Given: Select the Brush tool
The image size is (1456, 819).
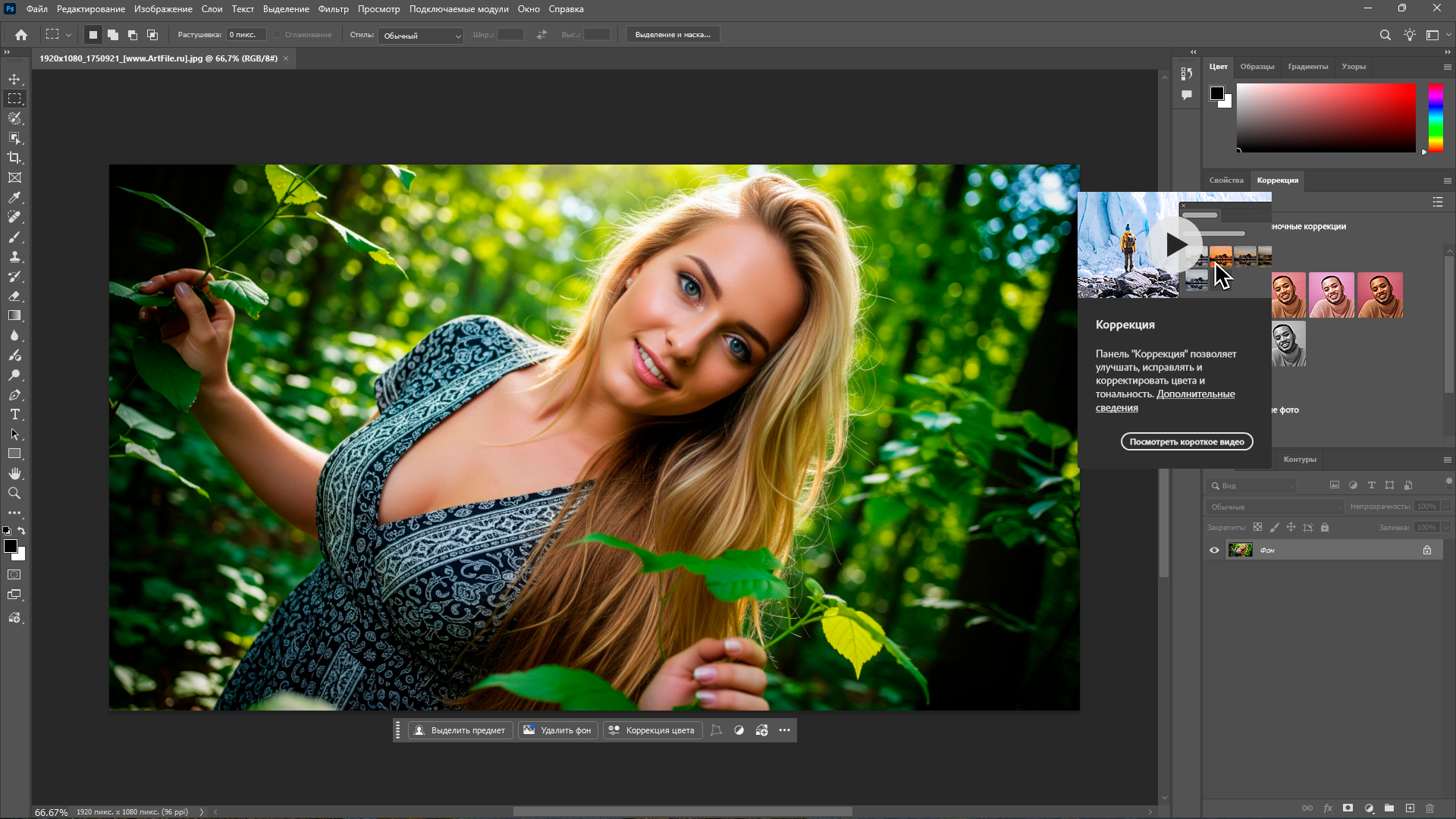Looking at the screenshot, I should [x=14, y=237].
